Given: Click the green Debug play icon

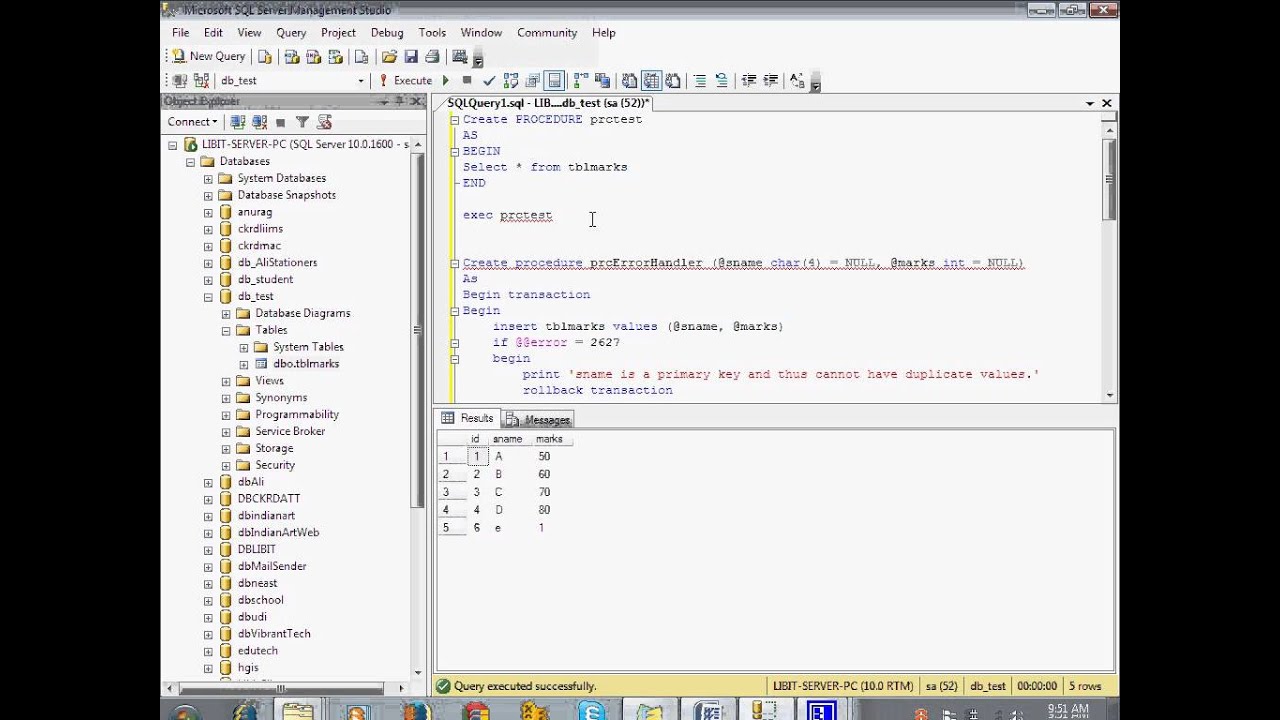Looking at the screenshot, I should (446, 80).
